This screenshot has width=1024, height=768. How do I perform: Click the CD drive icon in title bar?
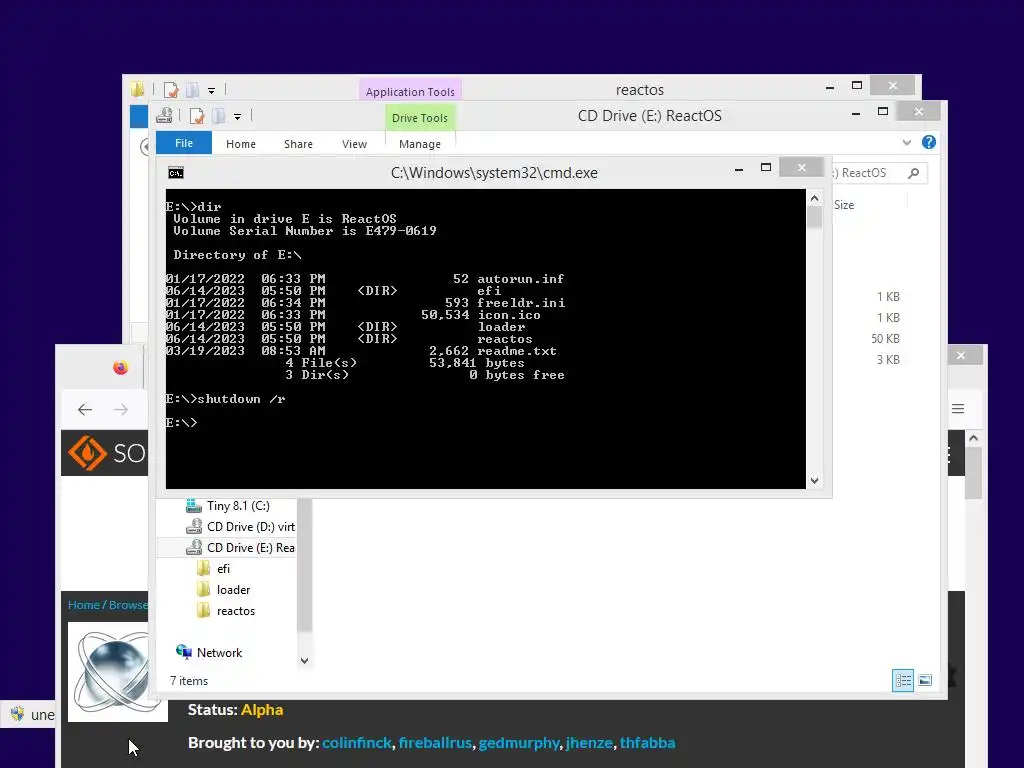click(x=165, y=116)
